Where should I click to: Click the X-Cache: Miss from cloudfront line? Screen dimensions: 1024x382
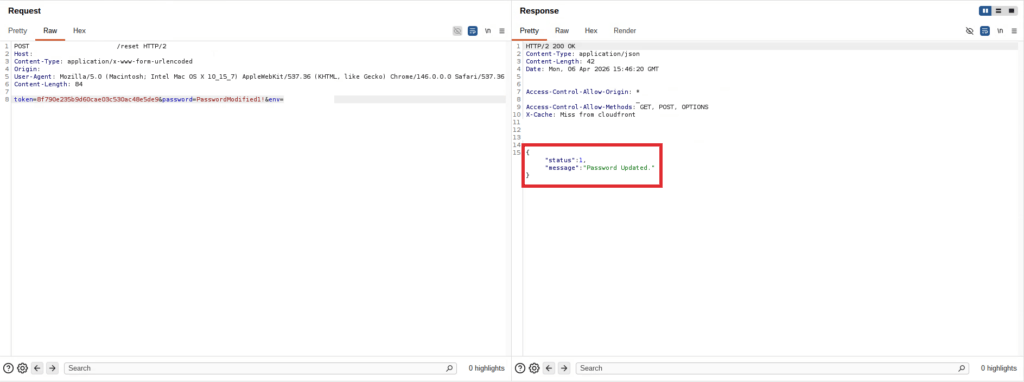coord(581,114)
